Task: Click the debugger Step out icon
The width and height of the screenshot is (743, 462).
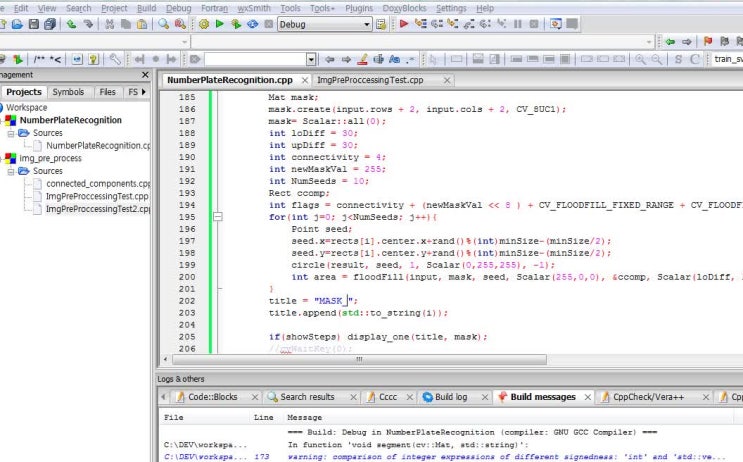Action: pyautogui.click(x=469, y=24)
